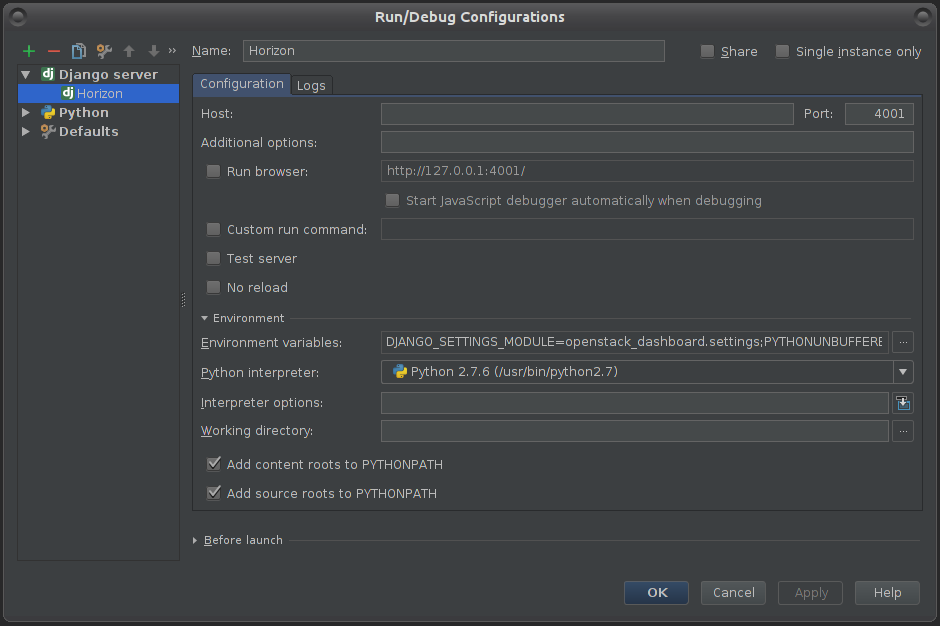Apply the configuration changes

[810, 592]
